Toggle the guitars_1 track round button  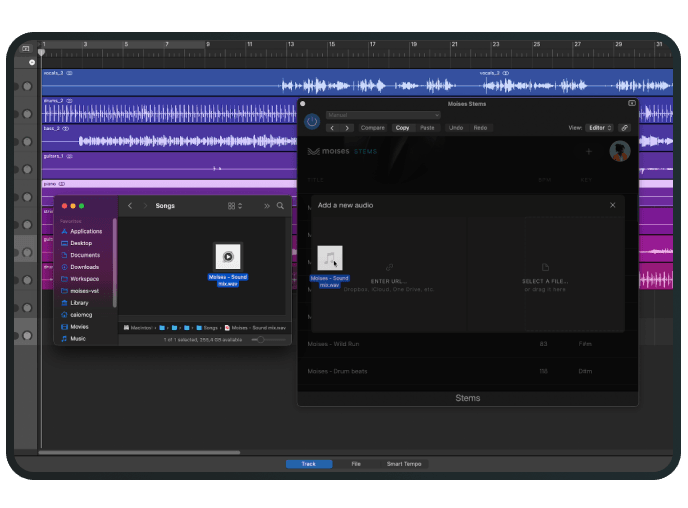coord(27,169)
